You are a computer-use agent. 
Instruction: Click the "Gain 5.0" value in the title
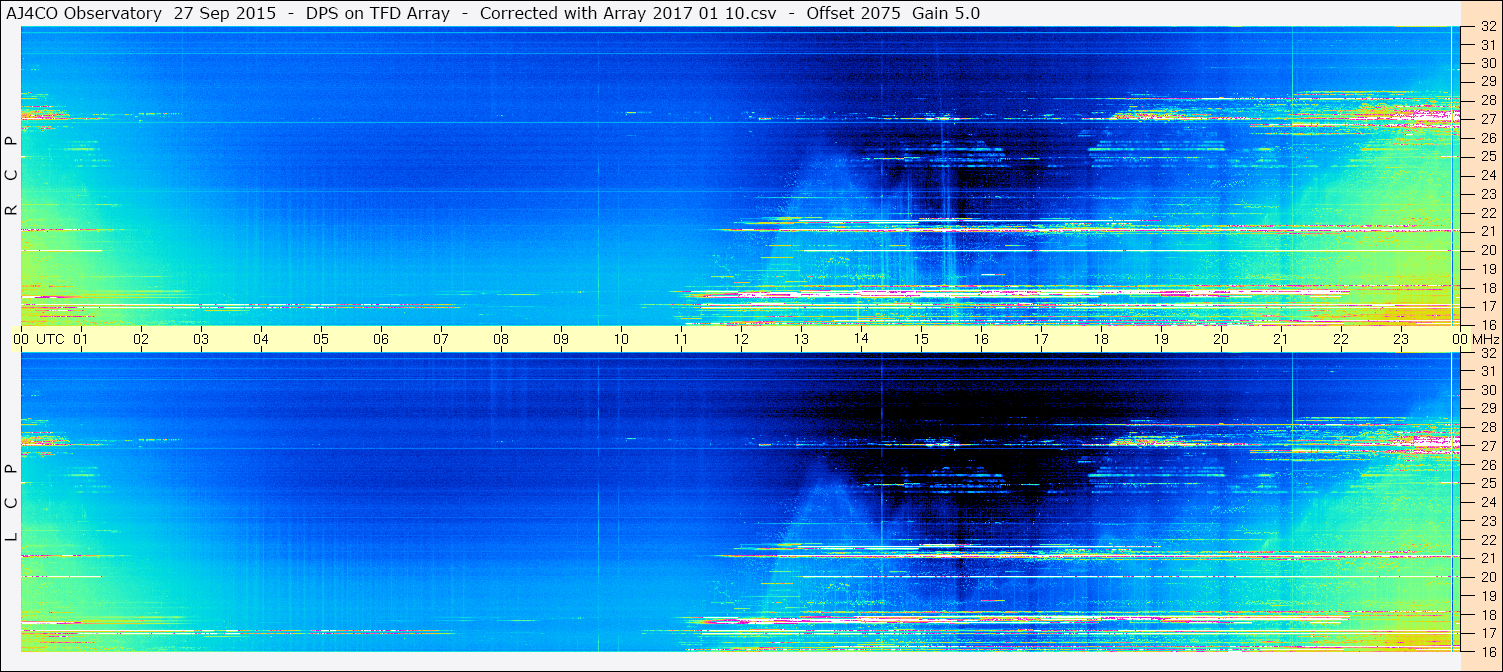(x=946, y=13)
